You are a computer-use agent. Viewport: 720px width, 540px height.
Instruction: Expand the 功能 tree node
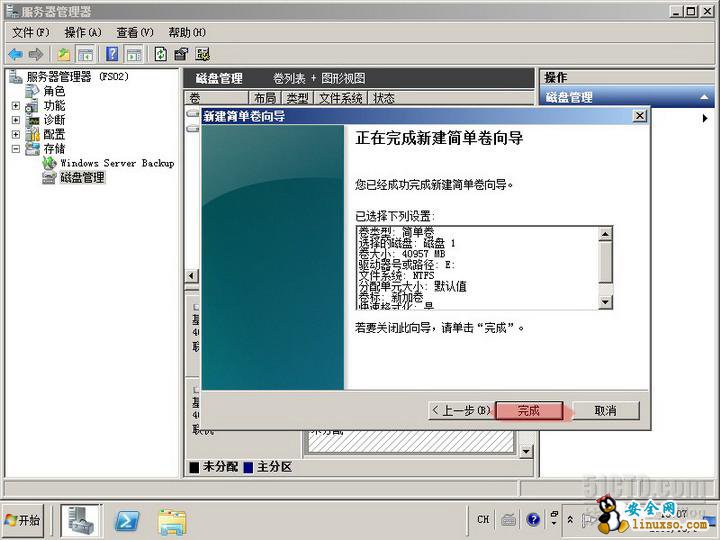pos(16,106)
